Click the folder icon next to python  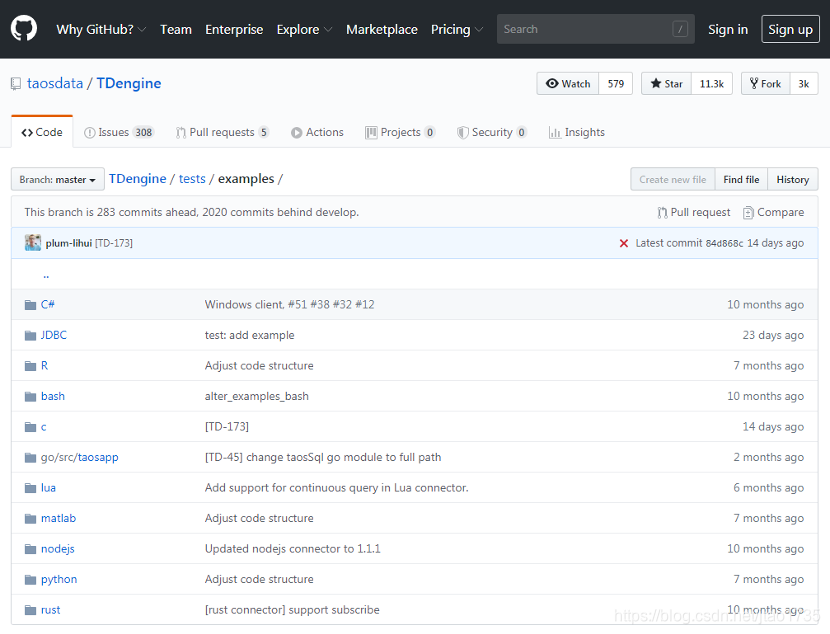point(30,579)
